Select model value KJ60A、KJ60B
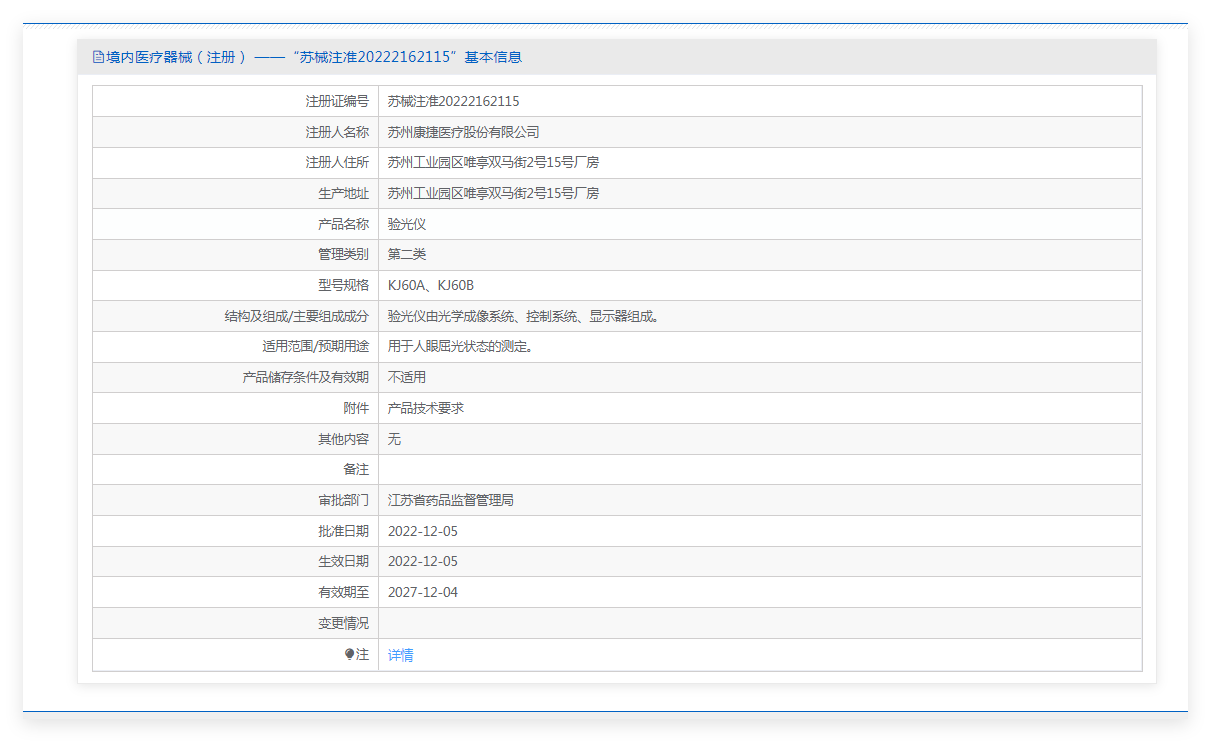Screen dimensions: 1211x742 tap(431, 285)
